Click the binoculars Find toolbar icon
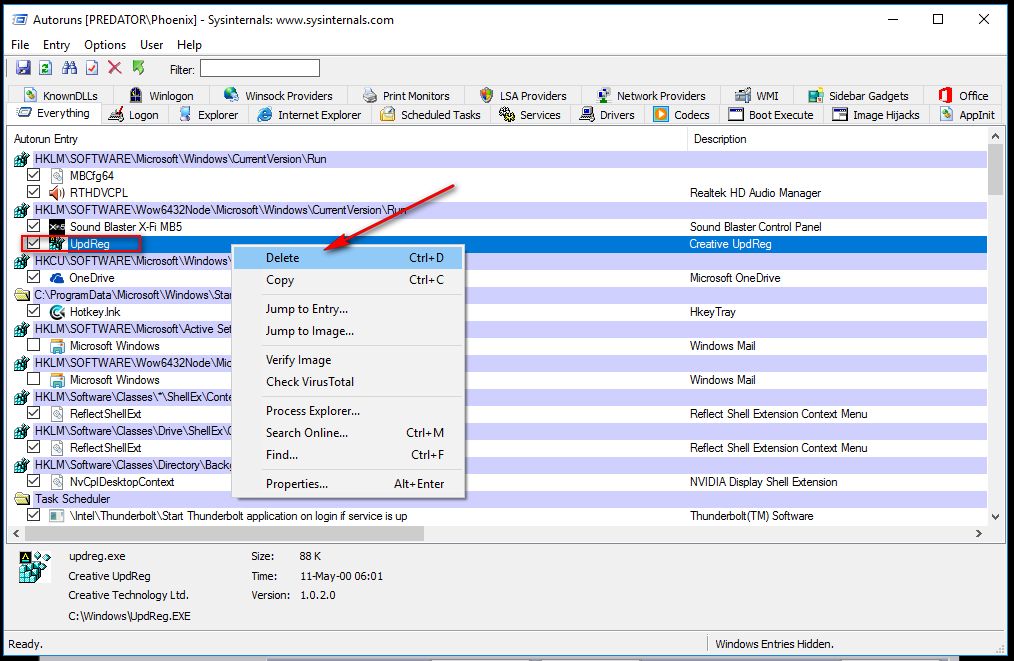 69,67
